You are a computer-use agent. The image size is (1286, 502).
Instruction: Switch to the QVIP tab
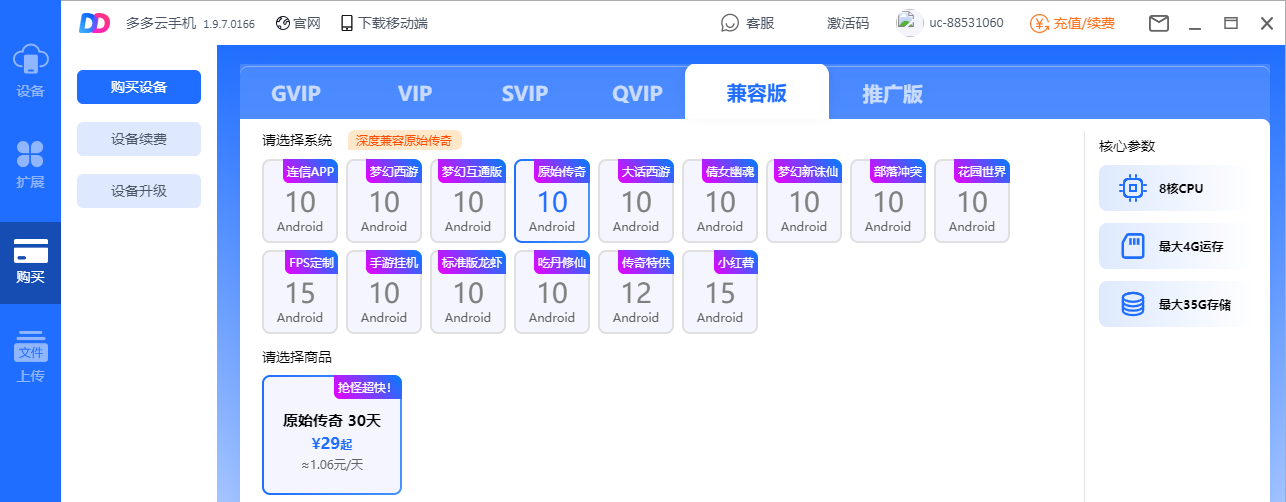click(x=638, y=94)
